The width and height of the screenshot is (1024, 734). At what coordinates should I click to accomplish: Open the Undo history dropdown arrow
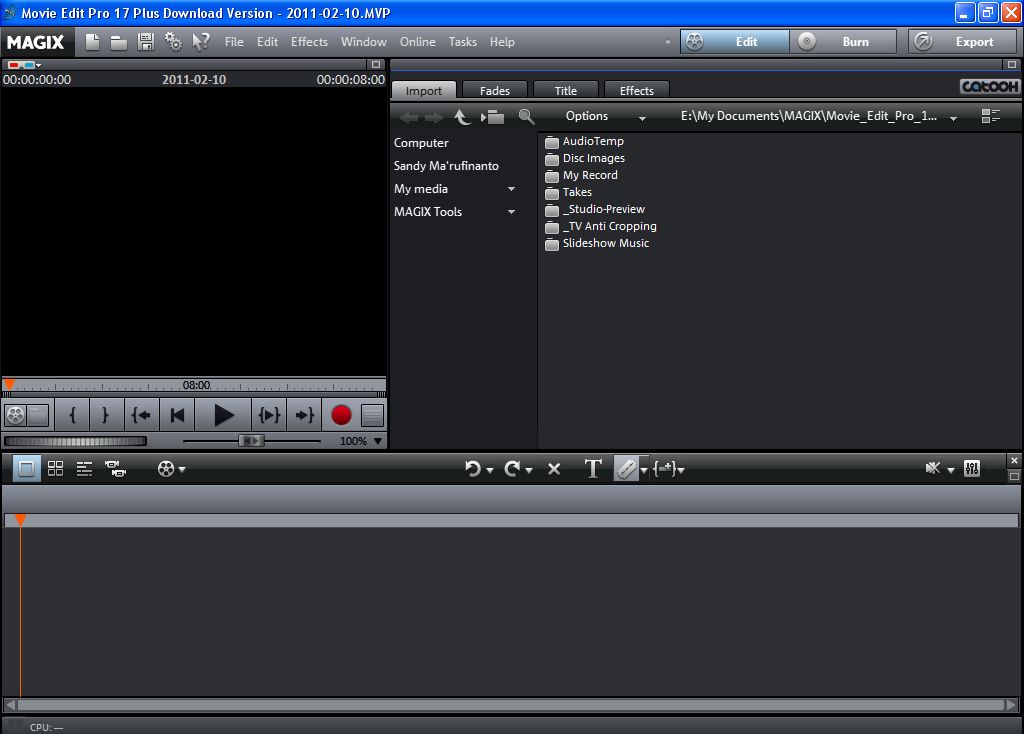490,470
